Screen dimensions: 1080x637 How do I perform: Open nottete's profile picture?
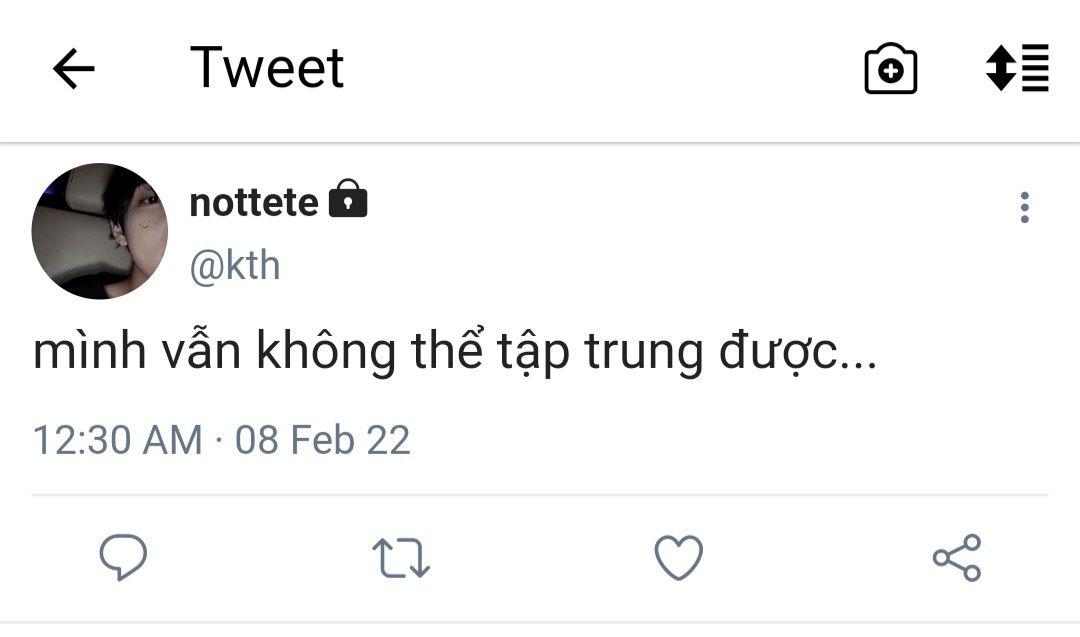point(100,231)
